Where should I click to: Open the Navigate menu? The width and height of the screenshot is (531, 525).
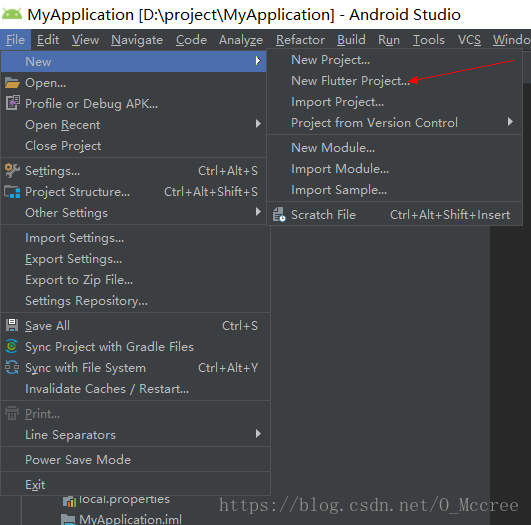(137, 40)
